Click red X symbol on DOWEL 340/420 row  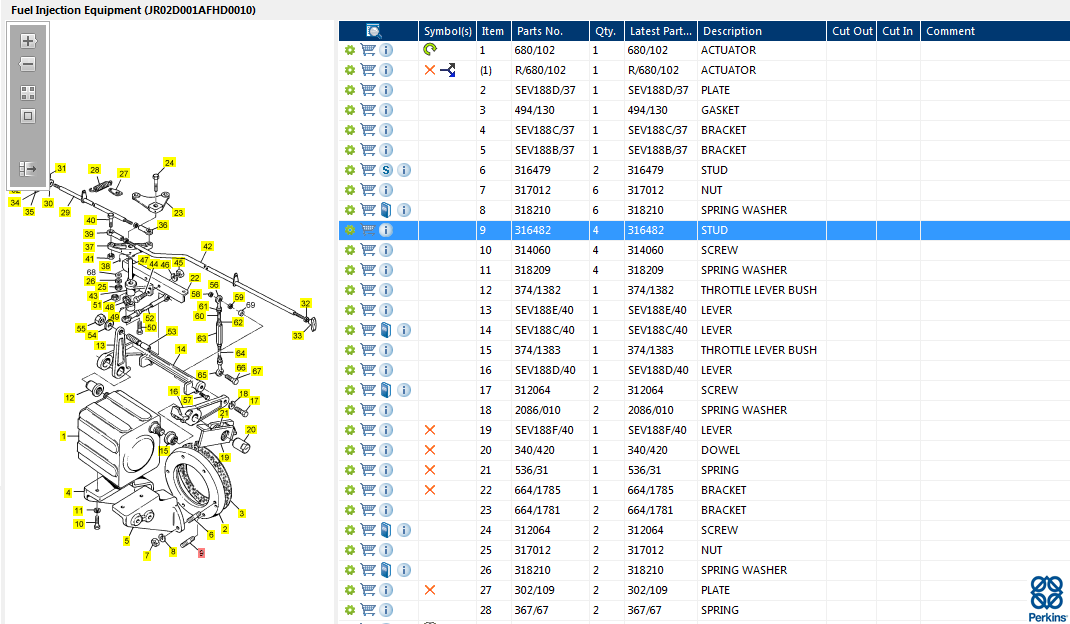pyautogui.click(x=430, y=450)
